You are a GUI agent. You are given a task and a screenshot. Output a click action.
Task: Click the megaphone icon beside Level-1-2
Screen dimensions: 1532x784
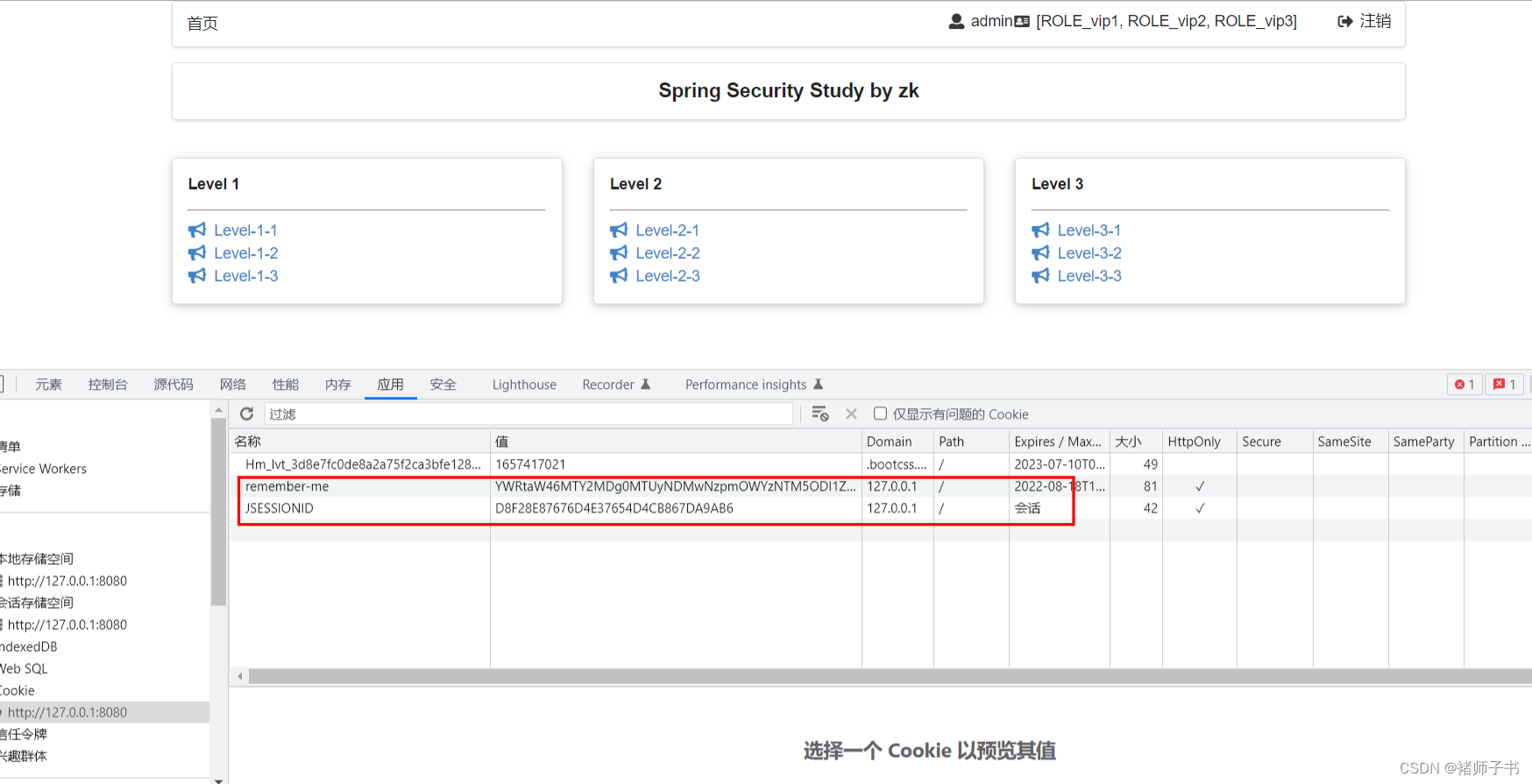[x=197, y=253]
